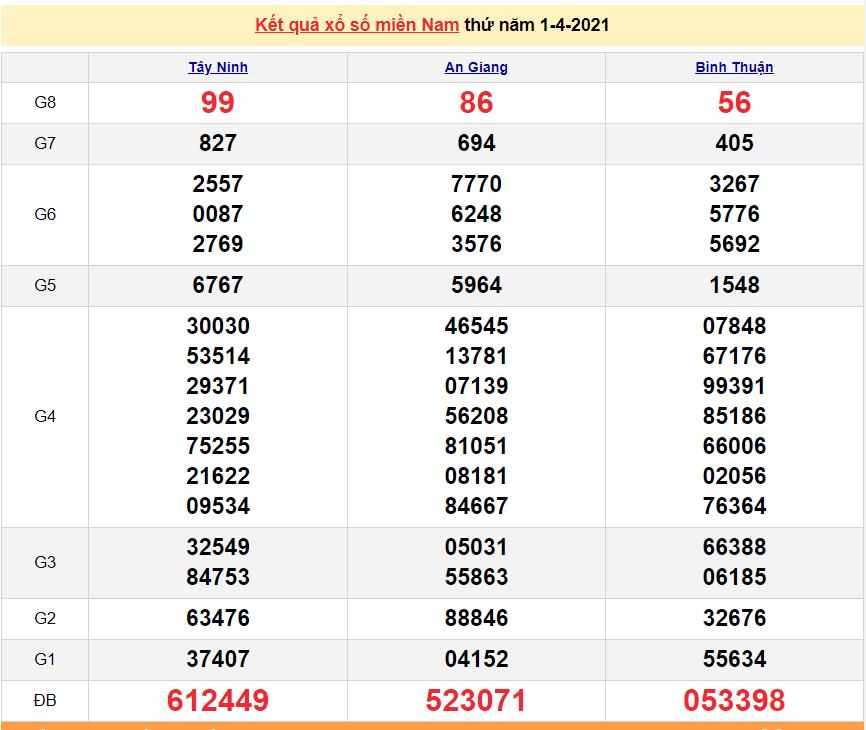Select the Bình Thuận G6 number 3267

coord(734,185)
